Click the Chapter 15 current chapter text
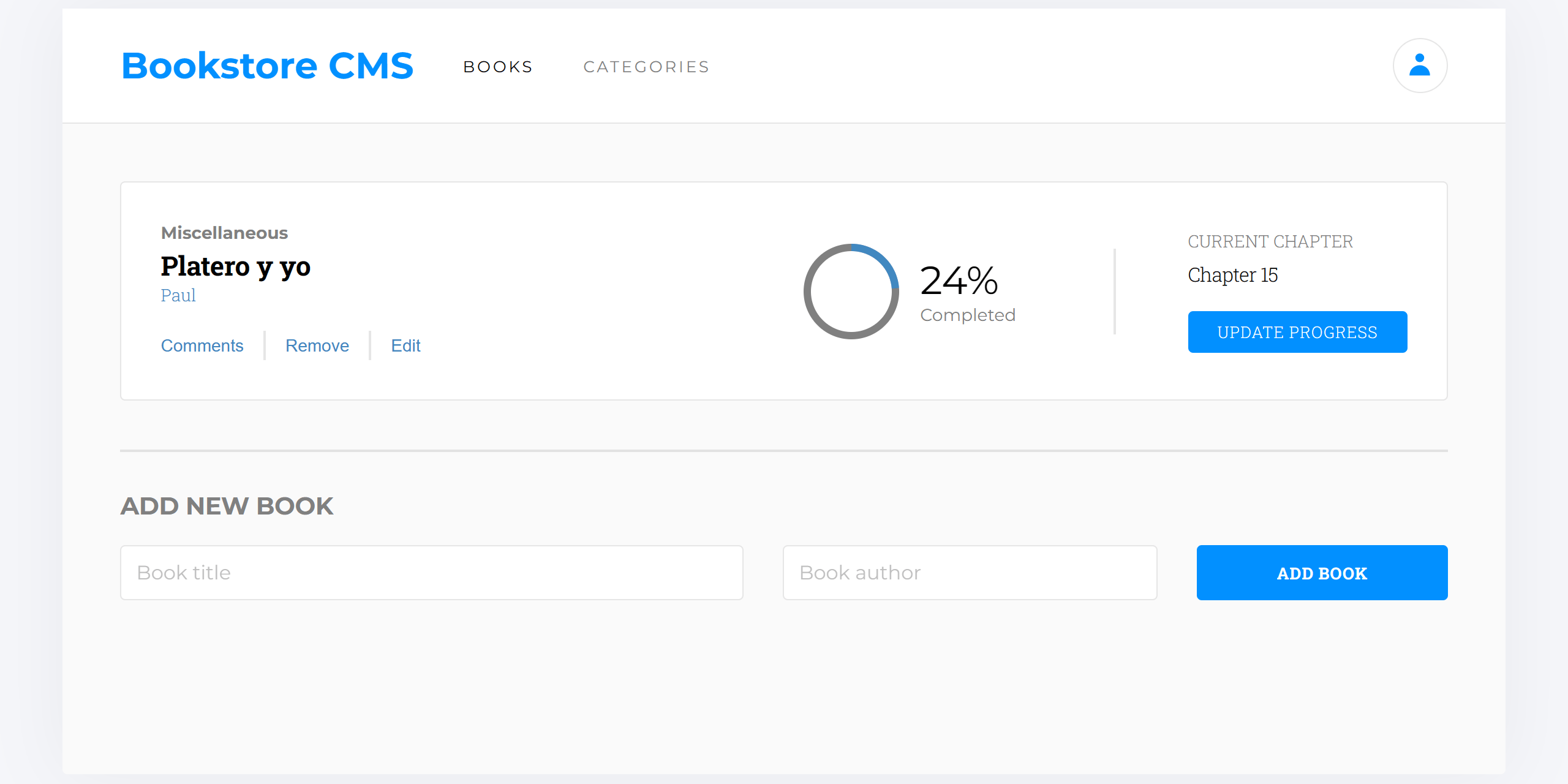 tap(1232, 275)
